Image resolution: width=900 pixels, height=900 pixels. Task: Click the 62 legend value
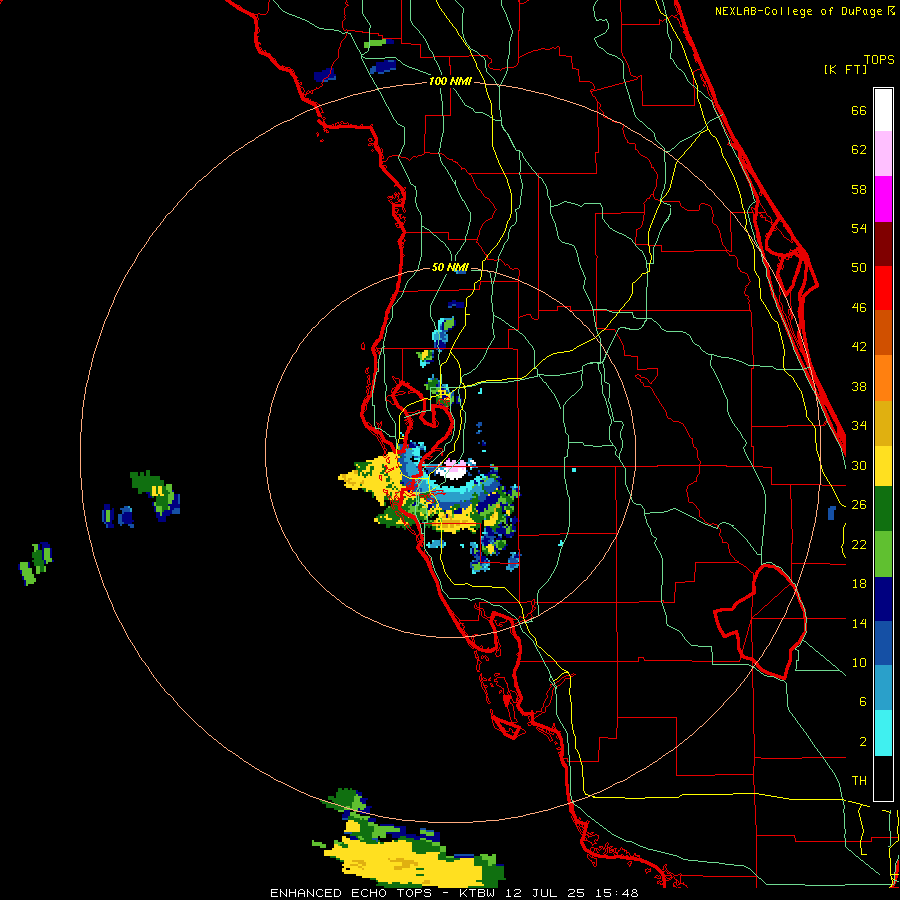[x=859, y=150]
